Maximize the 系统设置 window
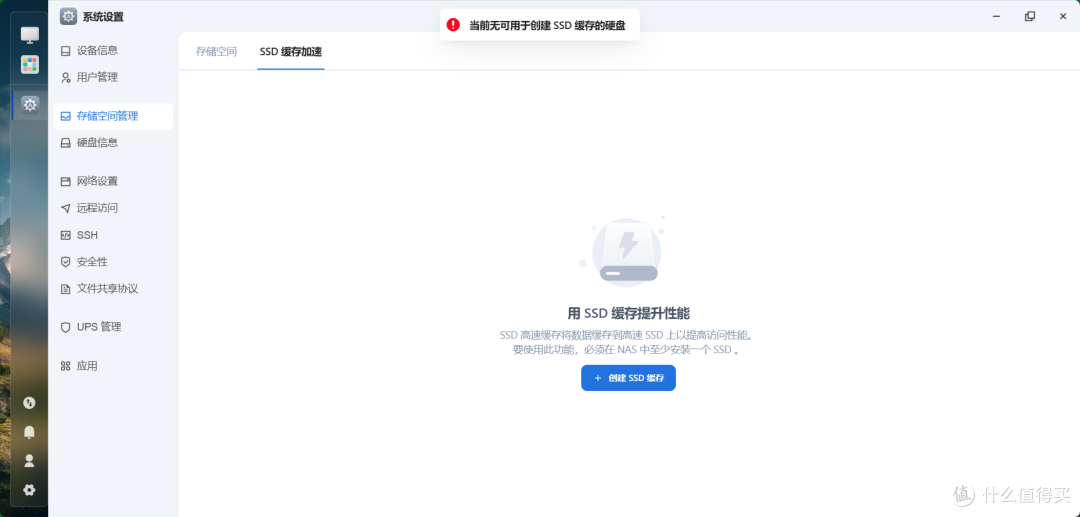The height and width of the screenshot is (517, 1080). click(x=1030, y=16)
